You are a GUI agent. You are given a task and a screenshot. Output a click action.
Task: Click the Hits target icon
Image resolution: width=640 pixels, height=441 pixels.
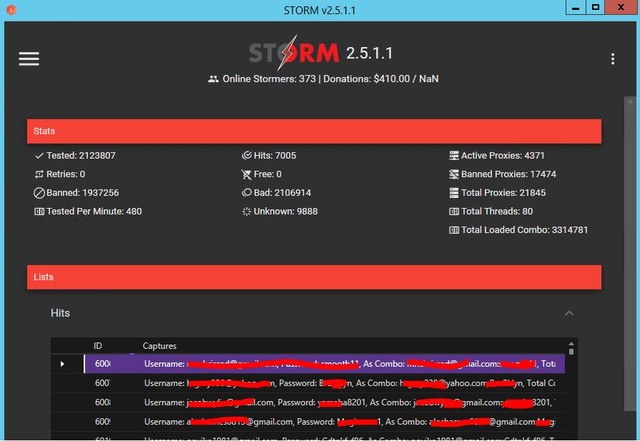click(247, 156)
